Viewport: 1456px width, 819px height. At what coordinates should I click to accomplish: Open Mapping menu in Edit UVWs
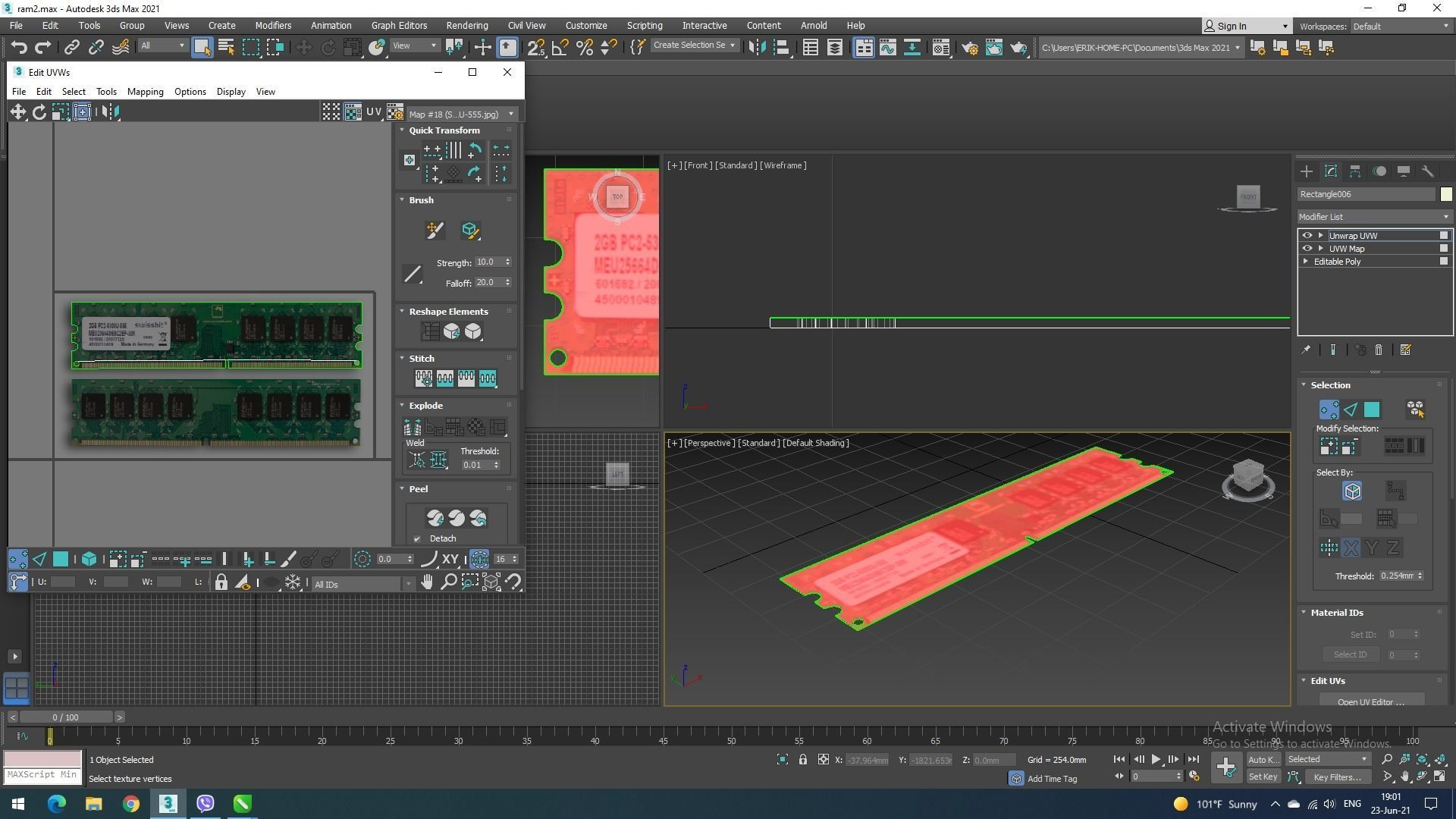(146, 92)
